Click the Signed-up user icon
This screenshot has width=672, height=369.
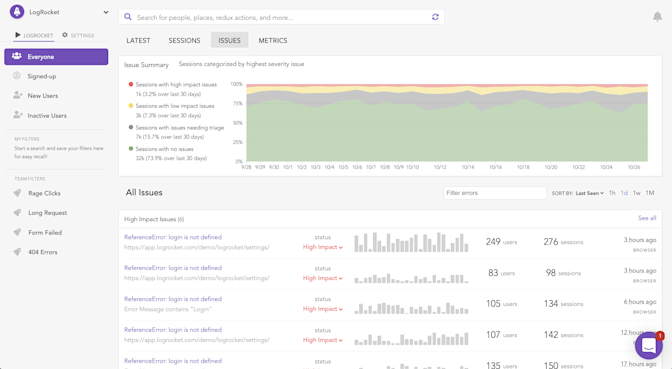pos(17,76)
